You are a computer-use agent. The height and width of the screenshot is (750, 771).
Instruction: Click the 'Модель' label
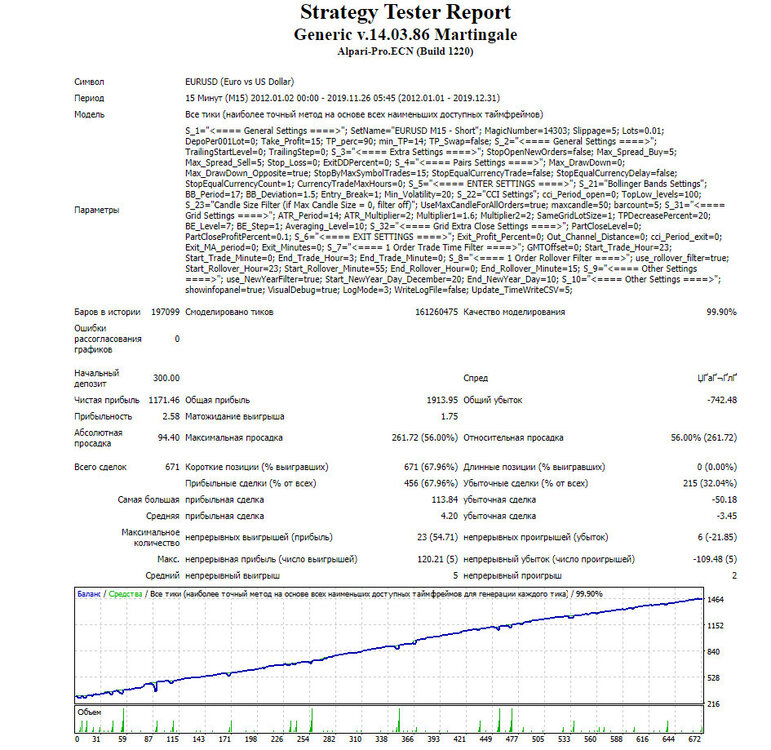(89, 114)
